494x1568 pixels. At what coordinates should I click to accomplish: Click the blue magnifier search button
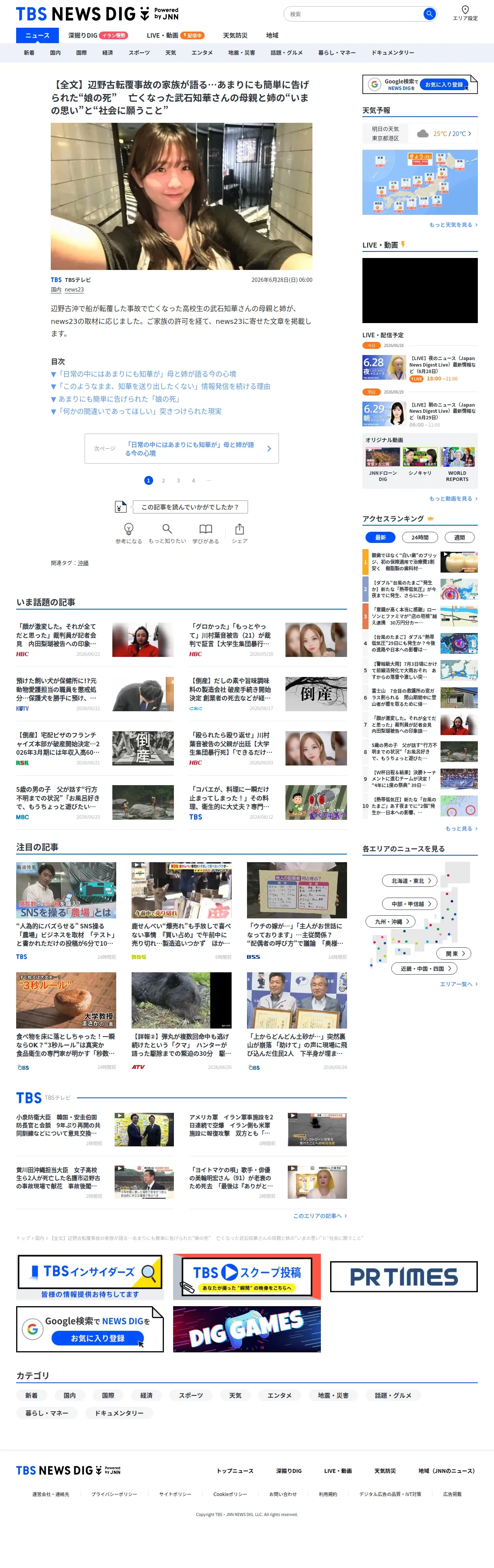coord(429,13)
